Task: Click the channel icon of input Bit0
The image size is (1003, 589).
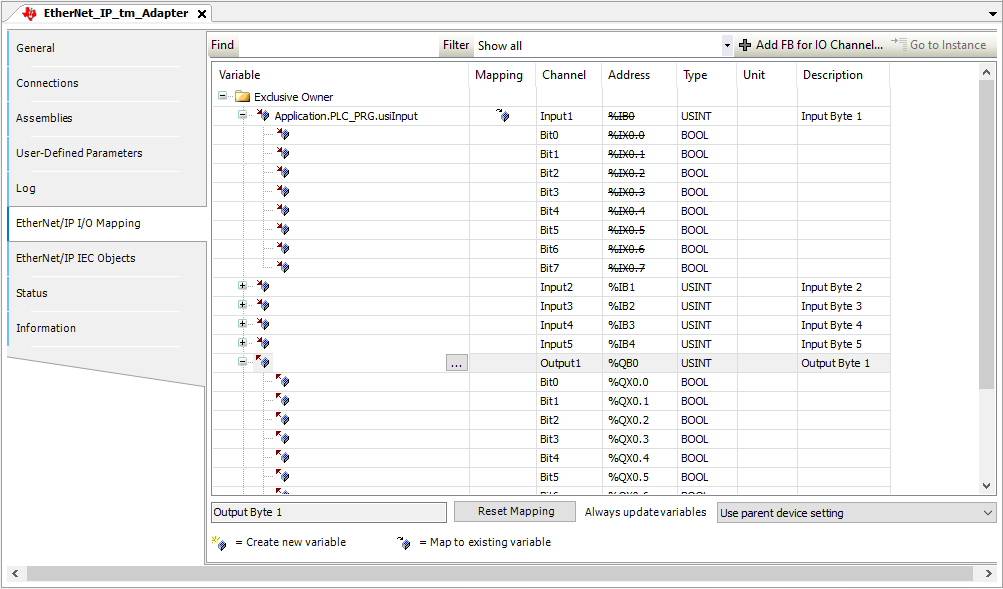Action: click(x=282, y=135)
